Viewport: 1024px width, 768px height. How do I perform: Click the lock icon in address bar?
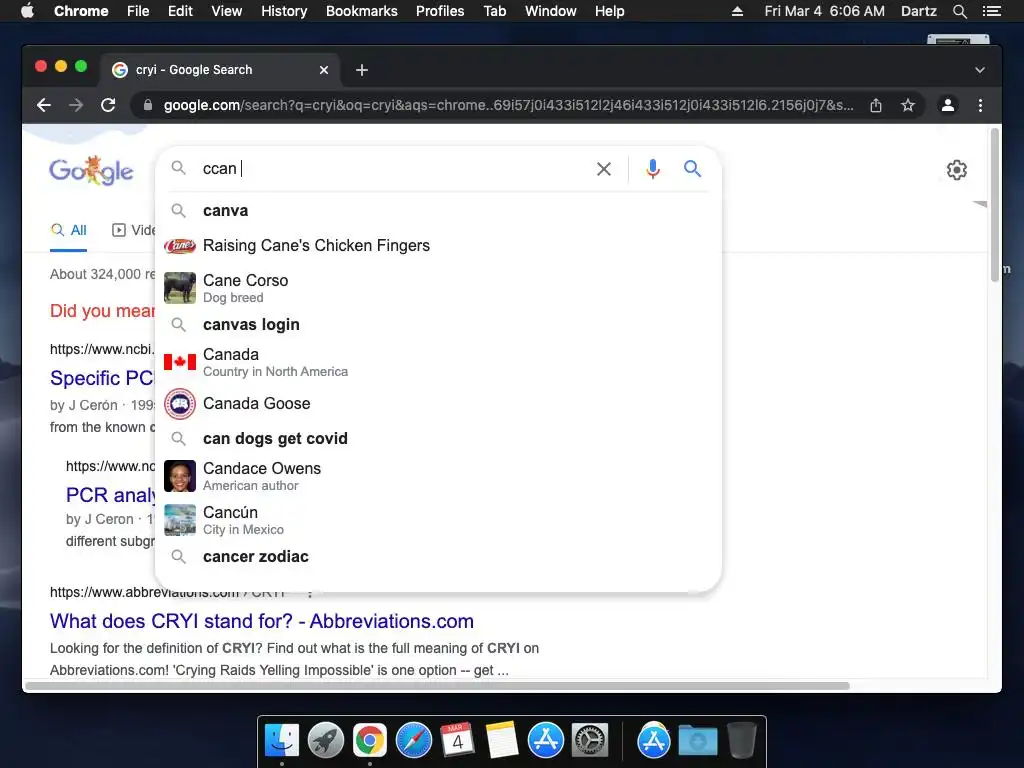click(148, 105)
